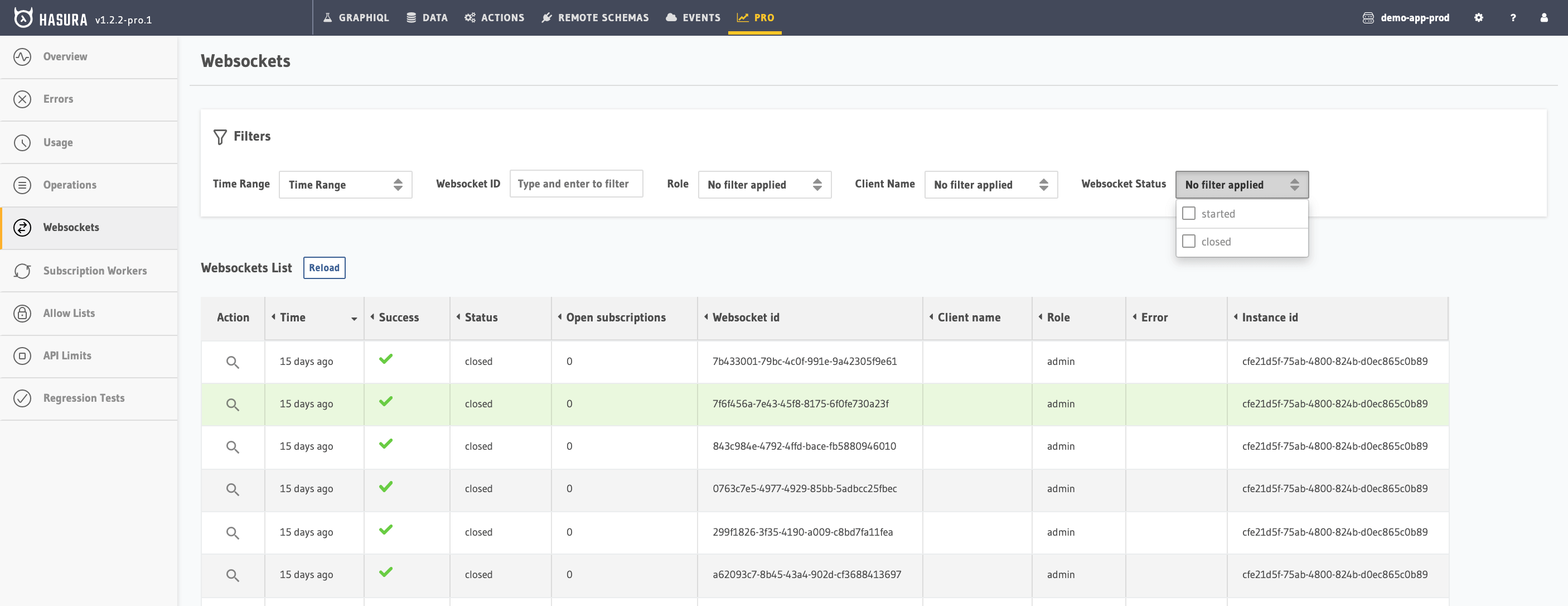This screenshot has height=606, width=1568.
Task: Click the Errors sidebar icon
Action: coord(22,99)
